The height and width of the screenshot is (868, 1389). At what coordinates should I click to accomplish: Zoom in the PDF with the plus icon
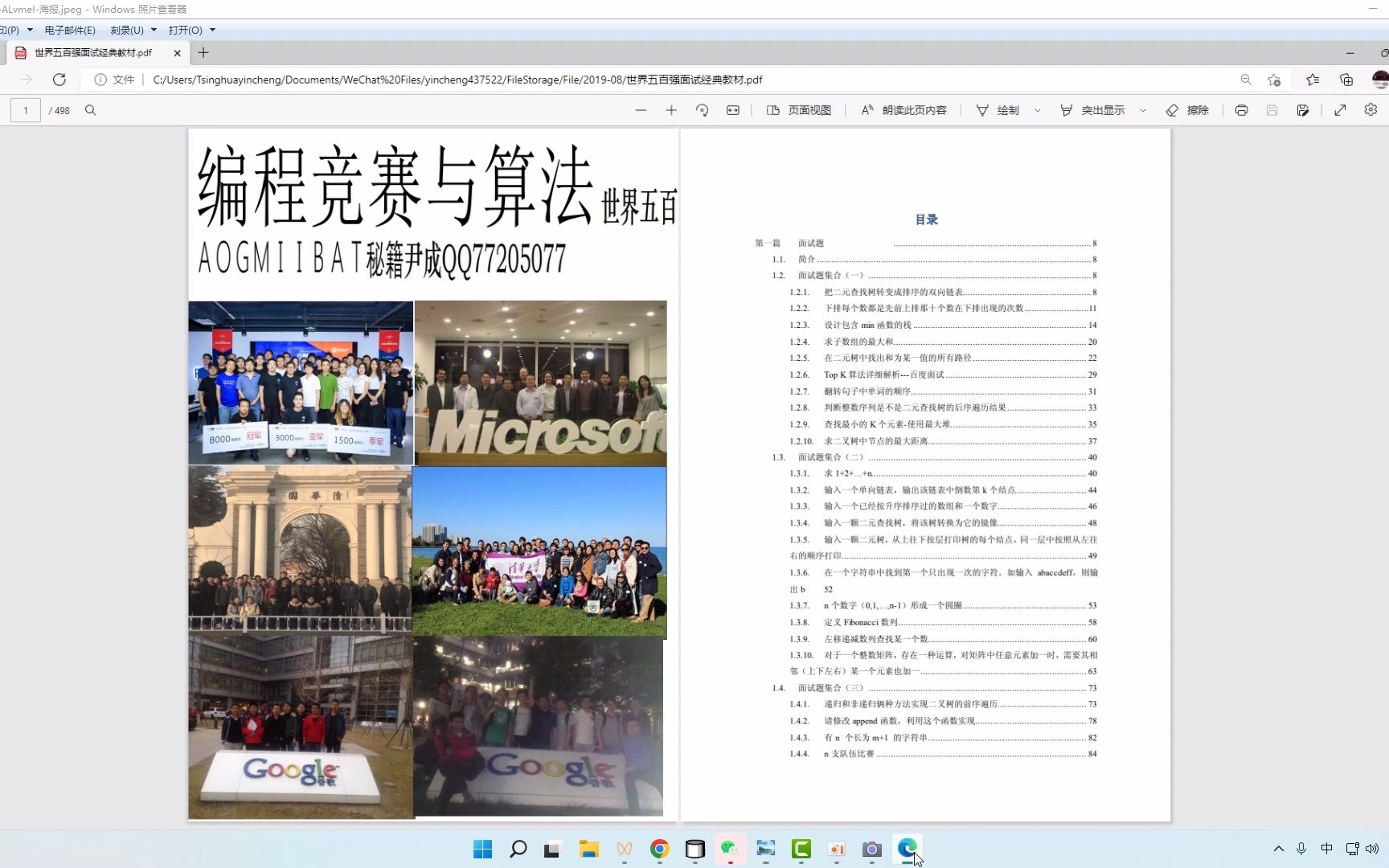tap(671, 110)
